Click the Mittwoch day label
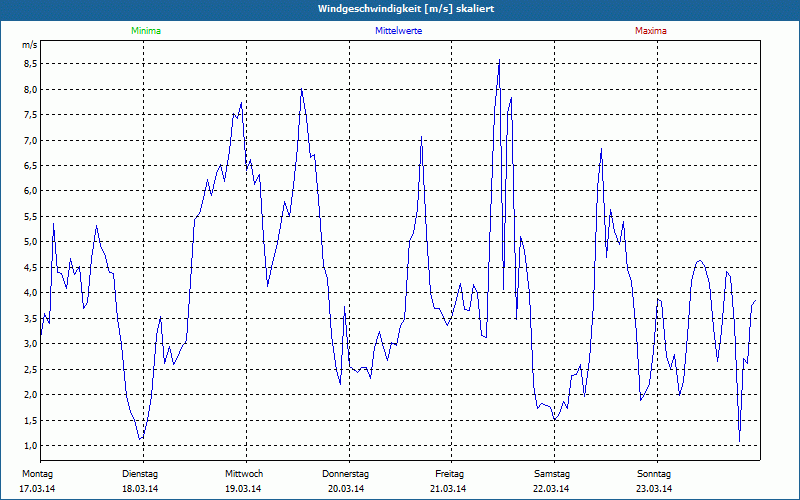The width and height of the screenshot is (800, 500). click(244, 474)
